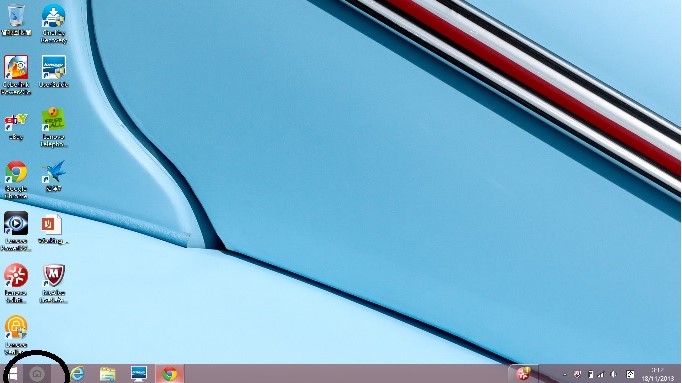This screenshot has height=383, width=682.
Task: Open the Recycle Bin desktop icon
Action: tap(16, 20)
